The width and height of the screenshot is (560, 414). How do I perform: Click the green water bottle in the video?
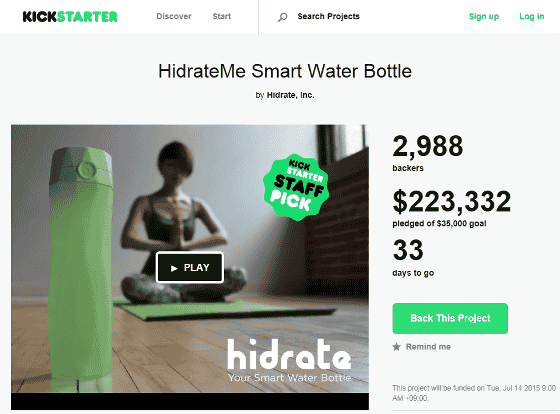click(x=81, y=270)
